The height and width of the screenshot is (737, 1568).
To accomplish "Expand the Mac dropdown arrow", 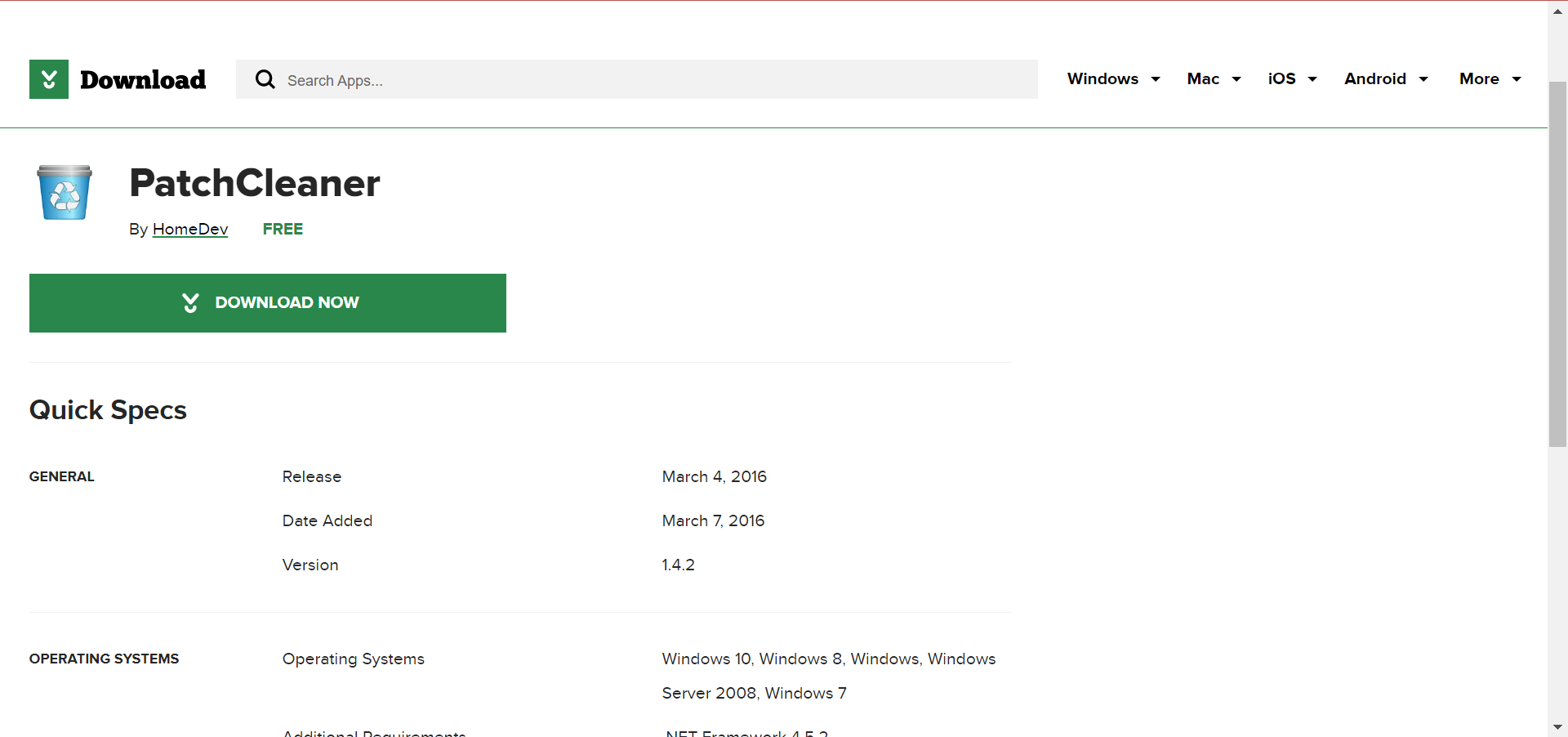I will 1236,79.
